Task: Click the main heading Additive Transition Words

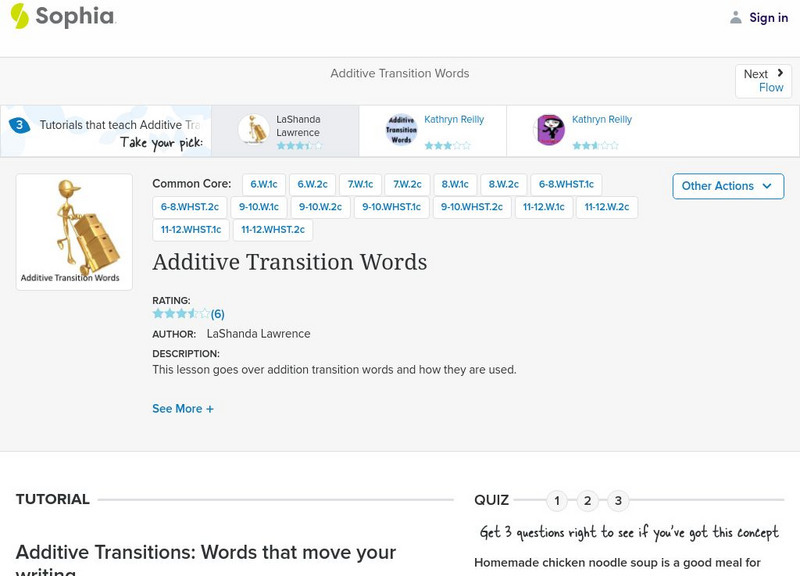Action: [290, 262]
